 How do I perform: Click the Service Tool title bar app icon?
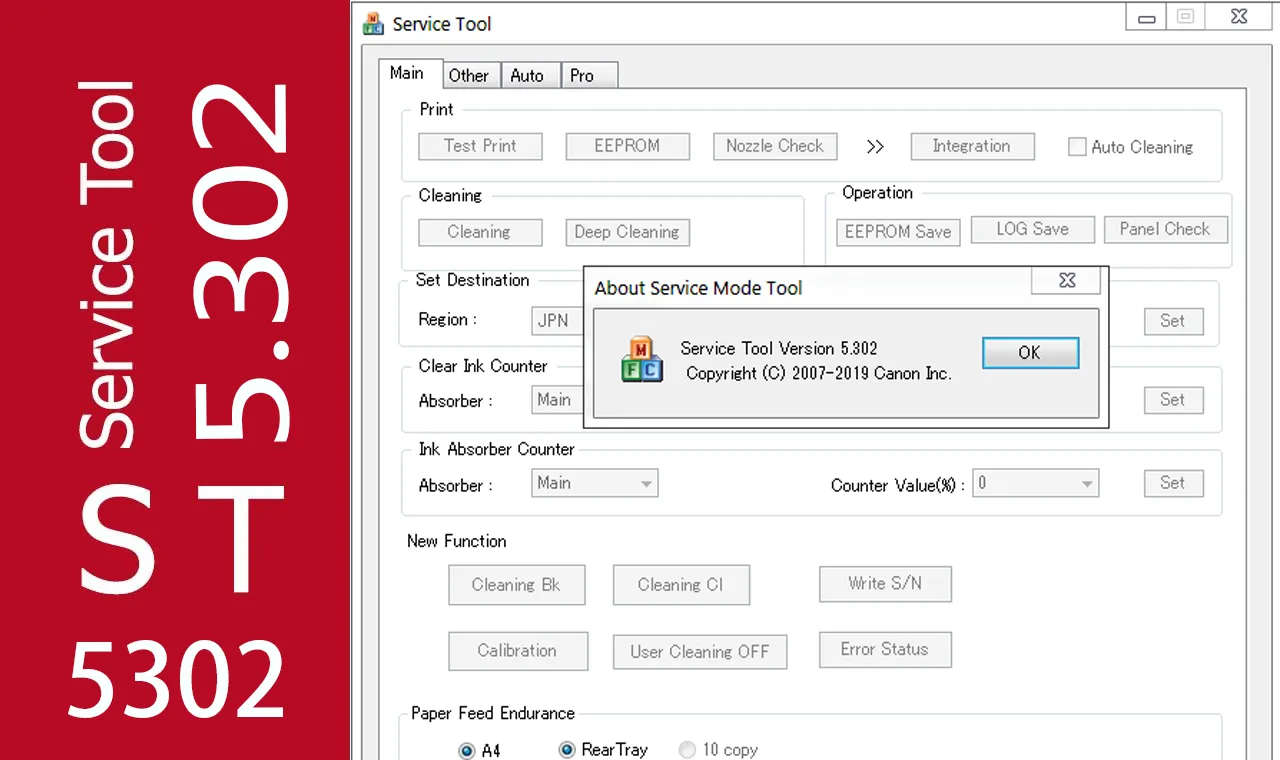point(373,24)
